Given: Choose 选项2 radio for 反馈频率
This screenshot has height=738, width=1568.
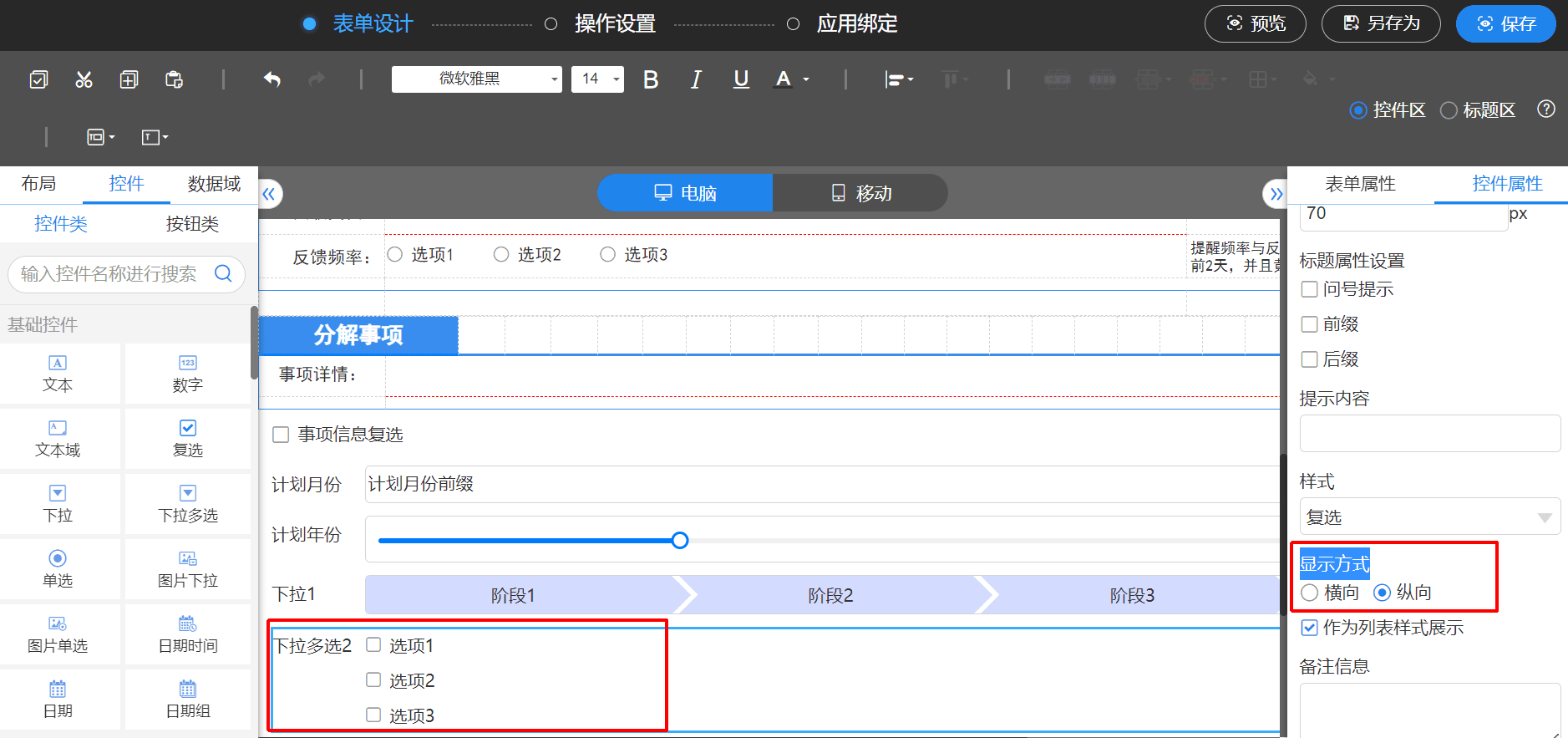Looking at the screenshot, I should (501, 254).
